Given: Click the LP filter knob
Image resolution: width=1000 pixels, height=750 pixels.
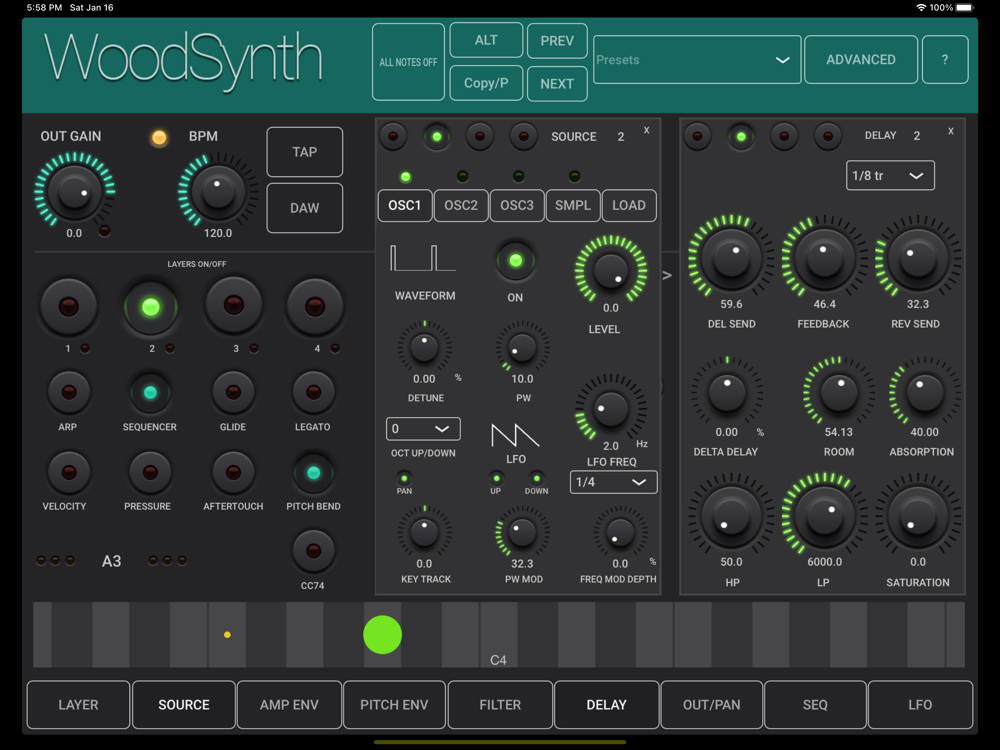Looking at the screenshot, I should coord(824,516).
